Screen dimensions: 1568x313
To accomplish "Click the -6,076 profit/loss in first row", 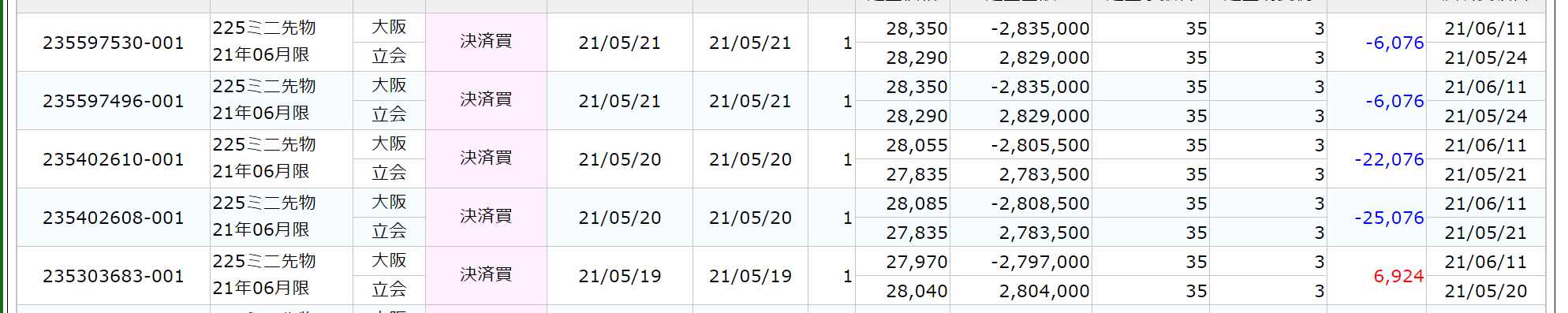I will 1394,43.
